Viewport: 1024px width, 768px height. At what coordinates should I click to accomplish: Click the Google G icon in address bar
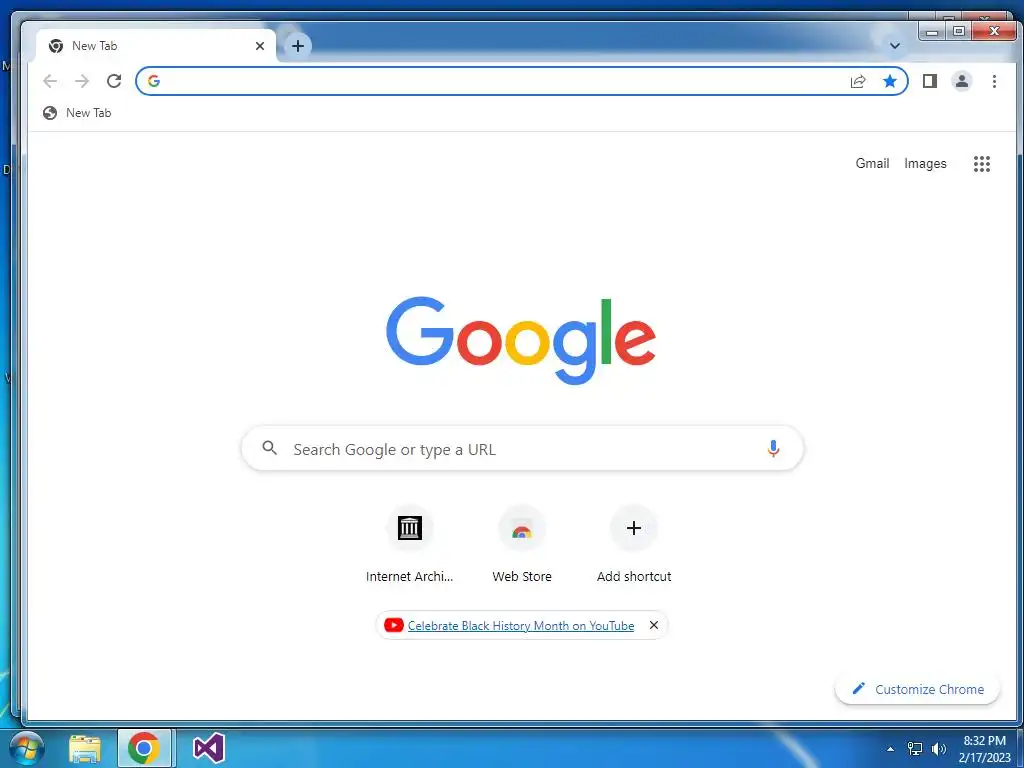153,81
